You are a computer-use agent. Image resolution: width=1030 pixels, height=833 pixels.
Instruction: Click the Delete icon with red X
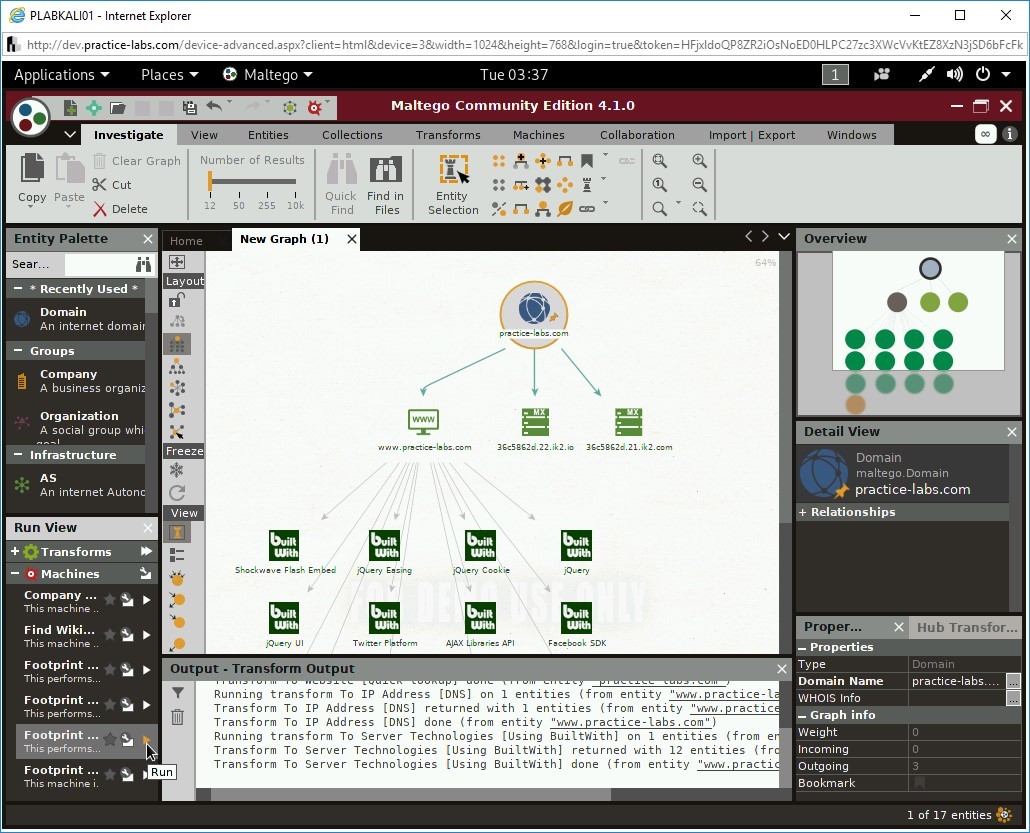click(100, 208)
